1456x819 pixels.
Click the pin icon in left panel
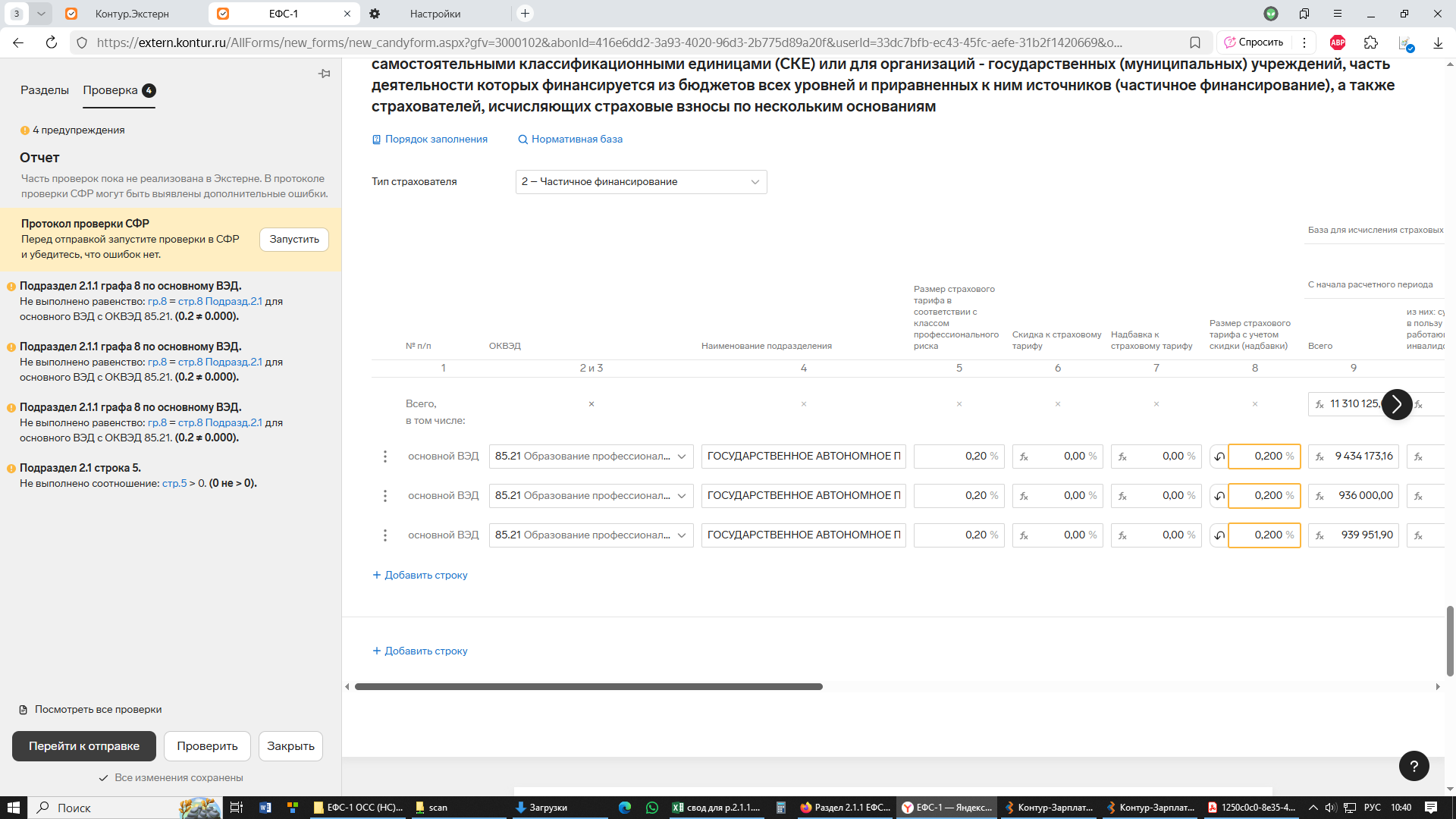325,74
